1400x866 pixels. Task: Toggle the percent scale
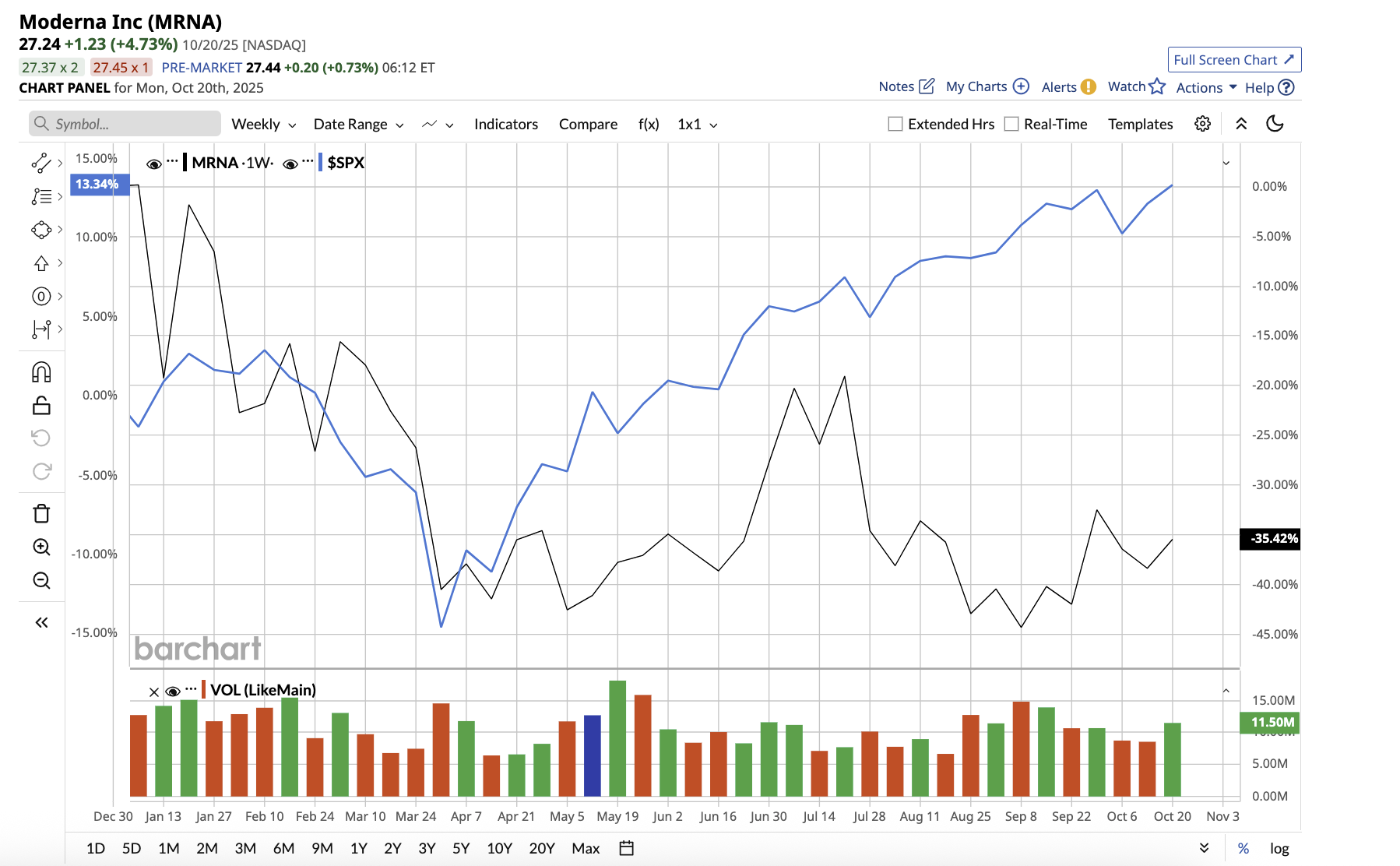click(1243, 848)
